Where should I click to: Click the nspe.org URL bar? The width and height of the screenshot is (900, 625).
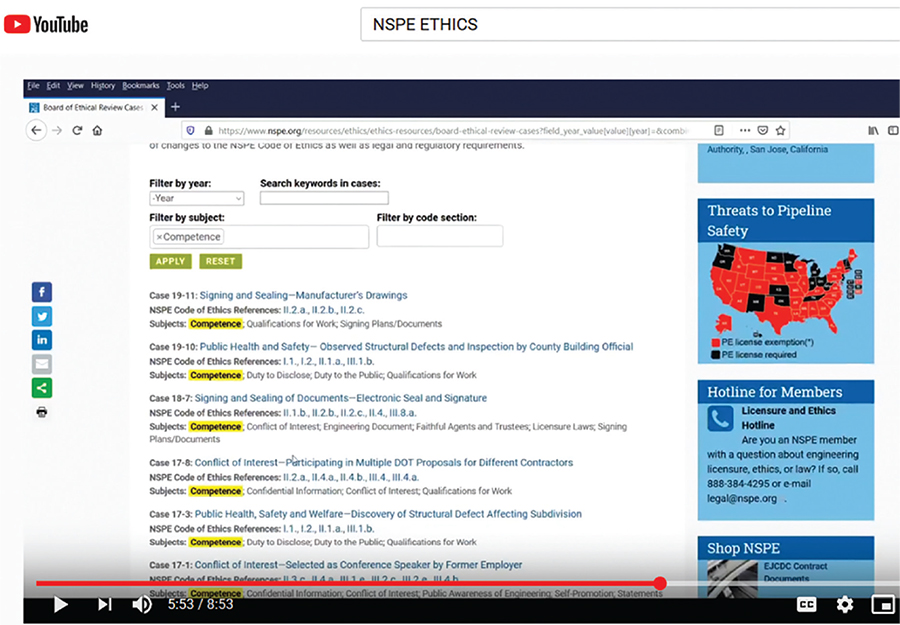click(453, 130)
